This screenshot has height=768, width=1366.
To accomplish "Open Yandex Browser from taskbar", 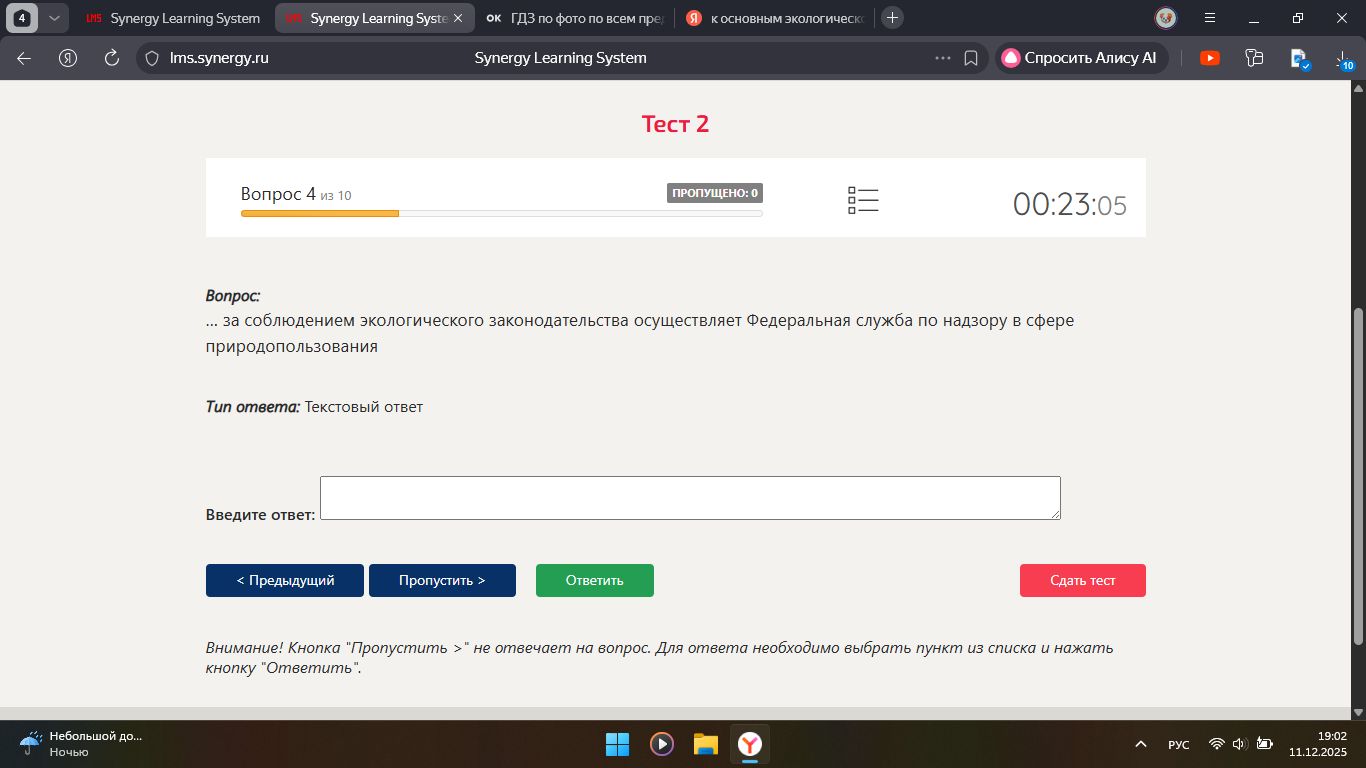I will [x=750, y=744].
